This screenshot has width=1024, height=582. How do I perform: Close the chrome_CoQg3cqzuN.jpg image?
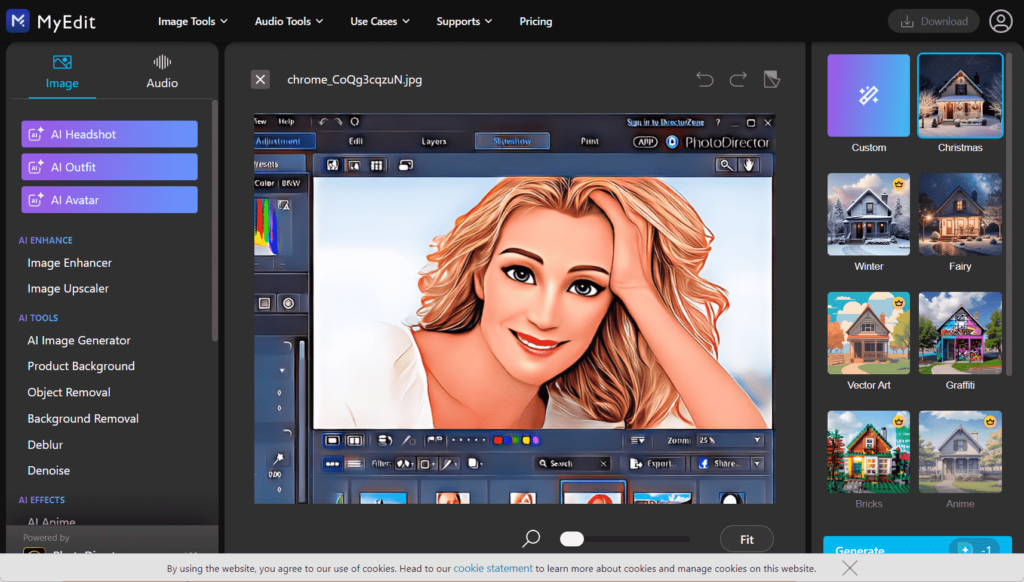coord(260,80)
